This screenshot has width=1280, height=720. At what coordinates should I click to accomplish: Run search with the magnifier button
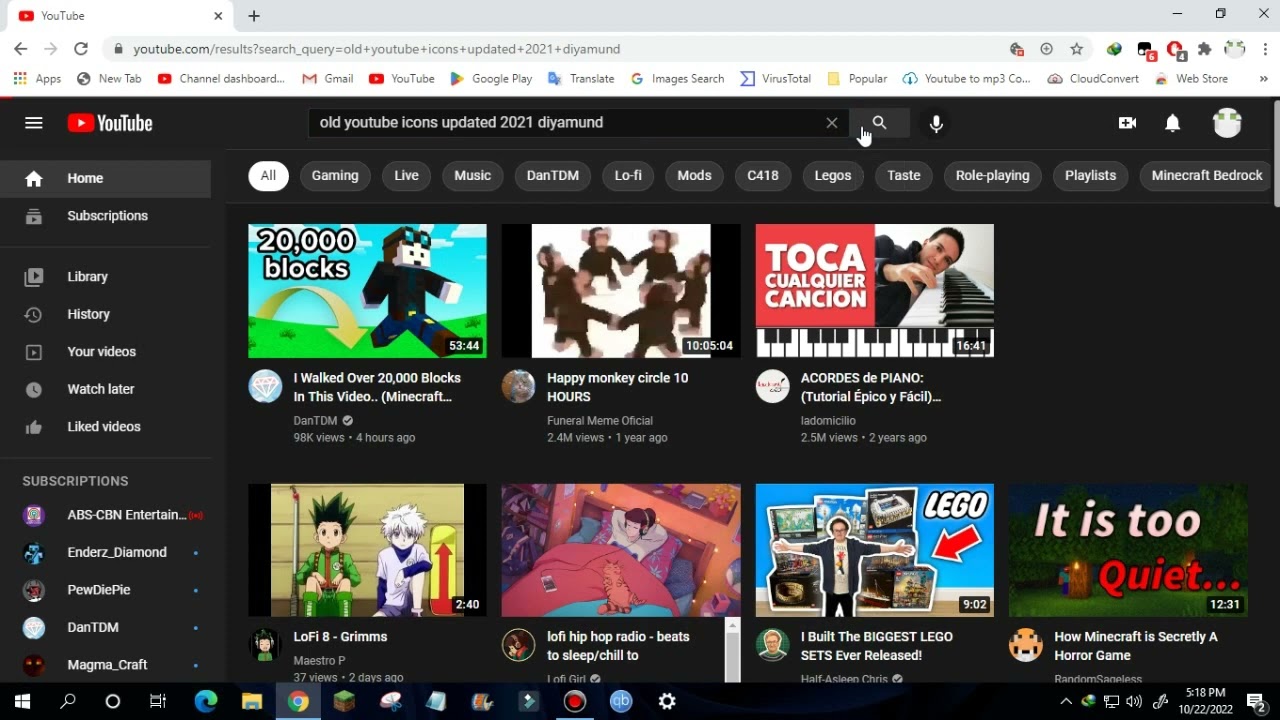point(879,123)
